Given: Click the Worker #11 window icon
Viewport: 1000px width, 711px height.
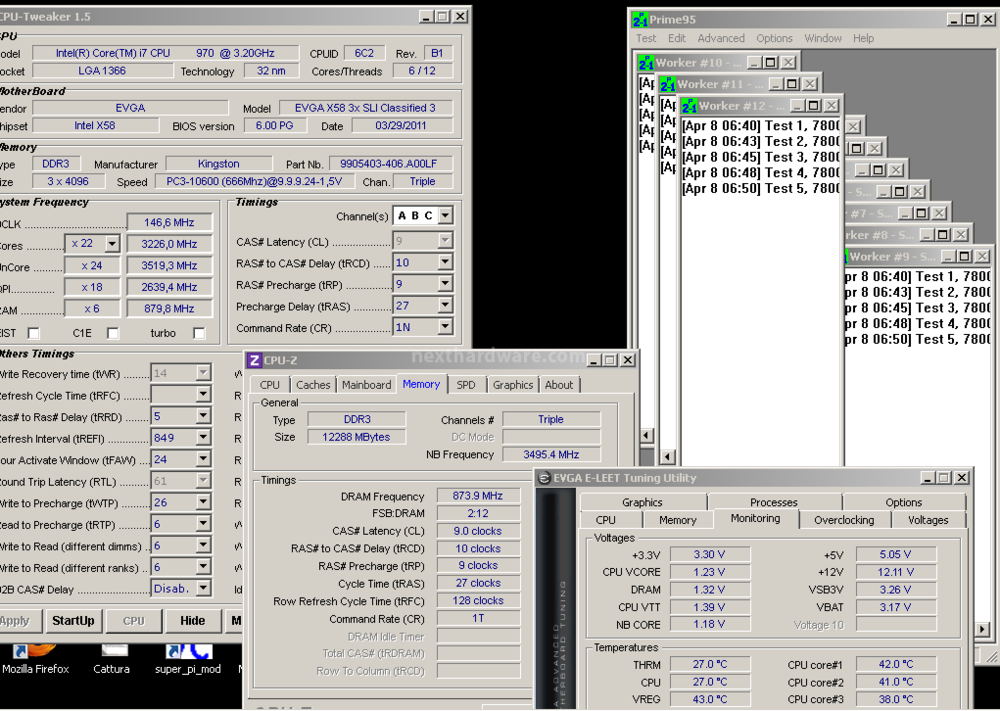Looking at the screenshot, I should pyautogui.click(x=668, y=84).
